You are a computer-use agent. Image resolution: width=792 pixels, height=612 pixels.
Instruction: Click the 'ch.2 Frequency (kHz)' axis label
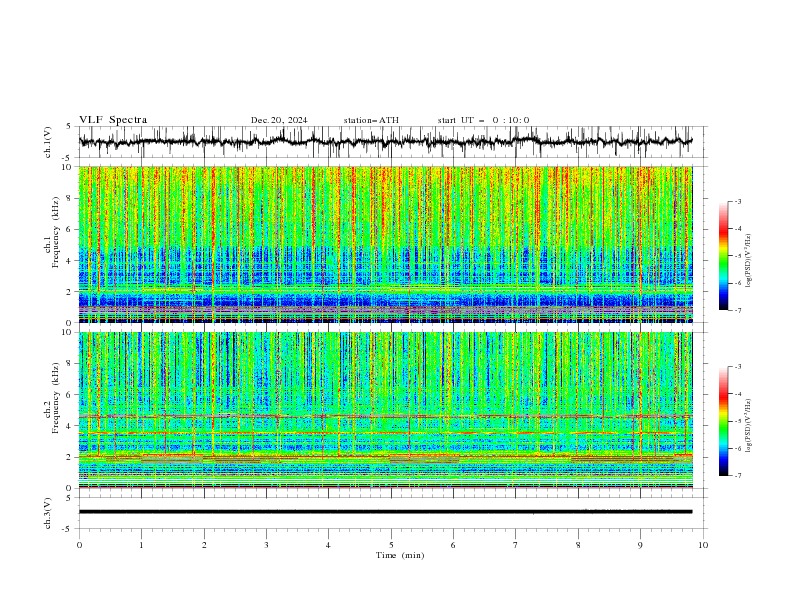[52, 400]
